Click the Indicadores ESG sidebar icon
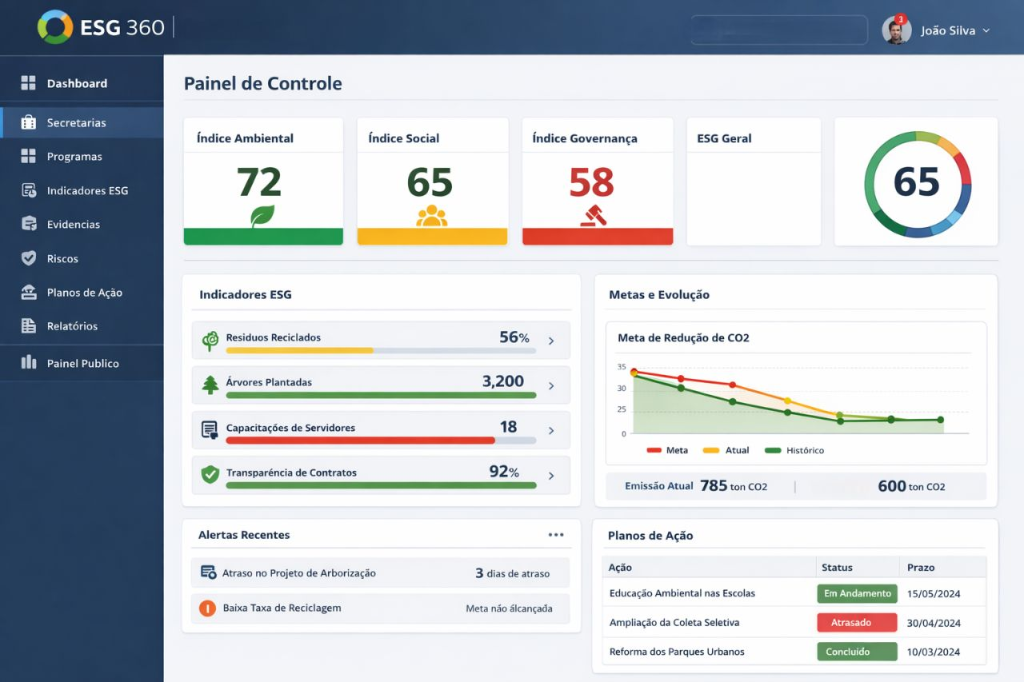The width and height of the screenshot is (1024, 682). 29,190
